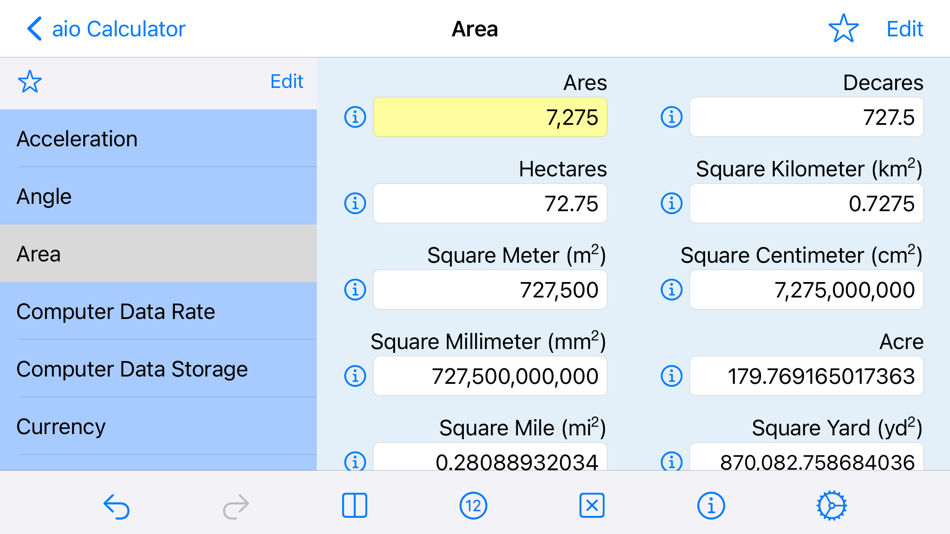
Task: Toggle the split-view sidebar icon
Action: coord(354,506)
